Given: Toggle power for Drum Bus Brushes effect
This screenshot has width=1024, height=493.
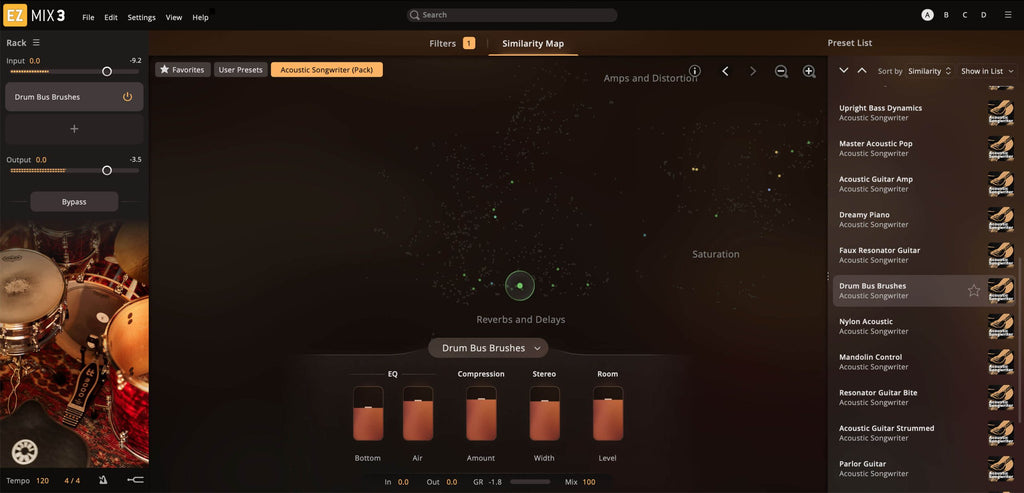Looking at the screenshot, I should click(x=127, y=97).
